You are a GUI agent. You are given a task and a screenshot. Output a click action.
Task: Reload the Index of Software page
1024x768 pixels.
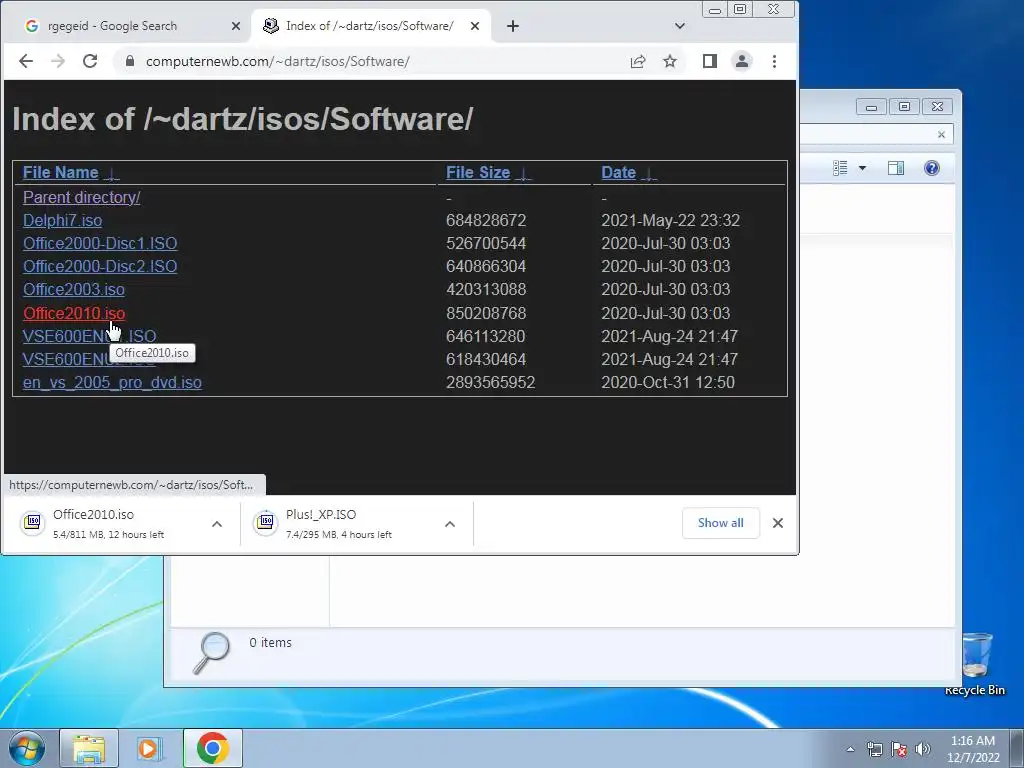[x=90, y=61]
